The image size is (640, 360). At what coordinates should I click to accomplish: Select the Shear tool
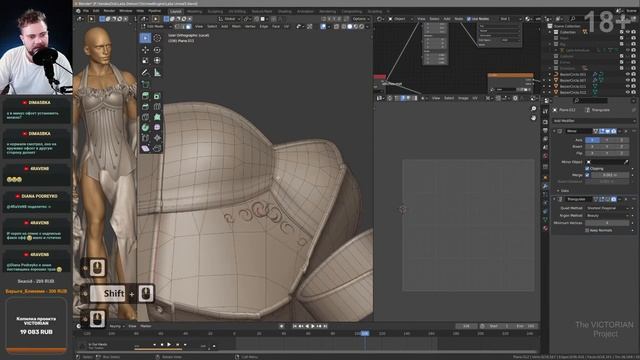coord(145,148)
